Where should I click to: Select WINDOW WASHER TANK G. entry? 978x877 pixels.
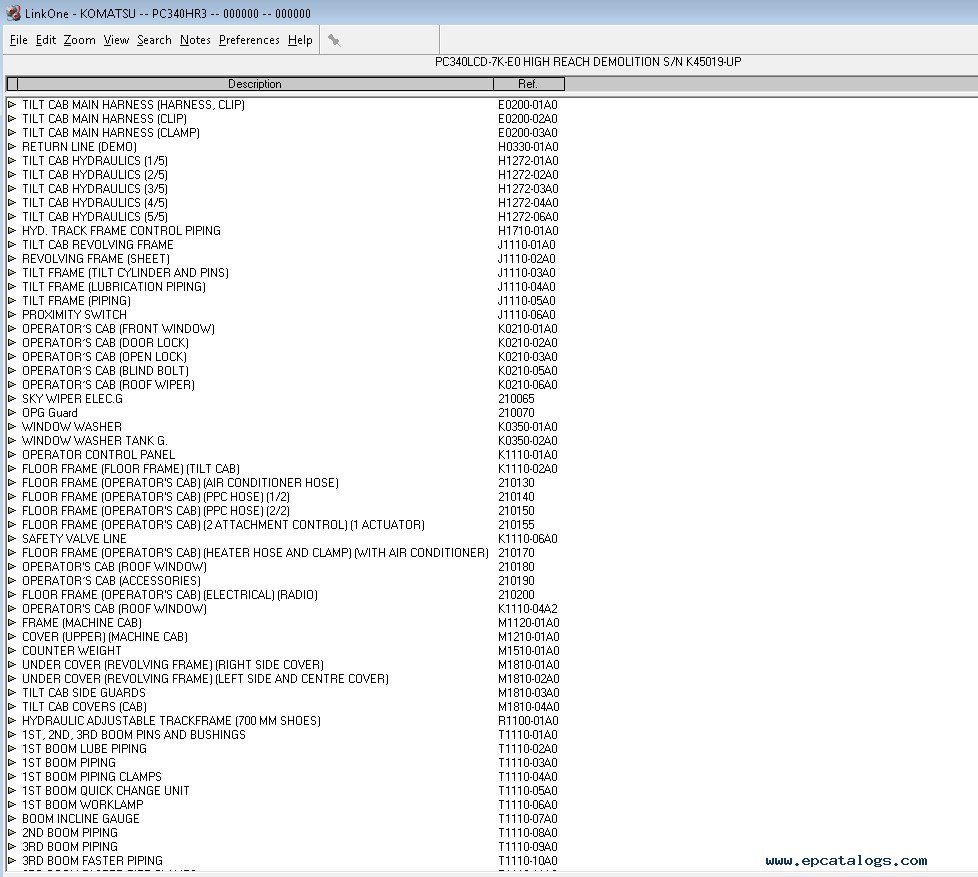[x=95, y=441]
